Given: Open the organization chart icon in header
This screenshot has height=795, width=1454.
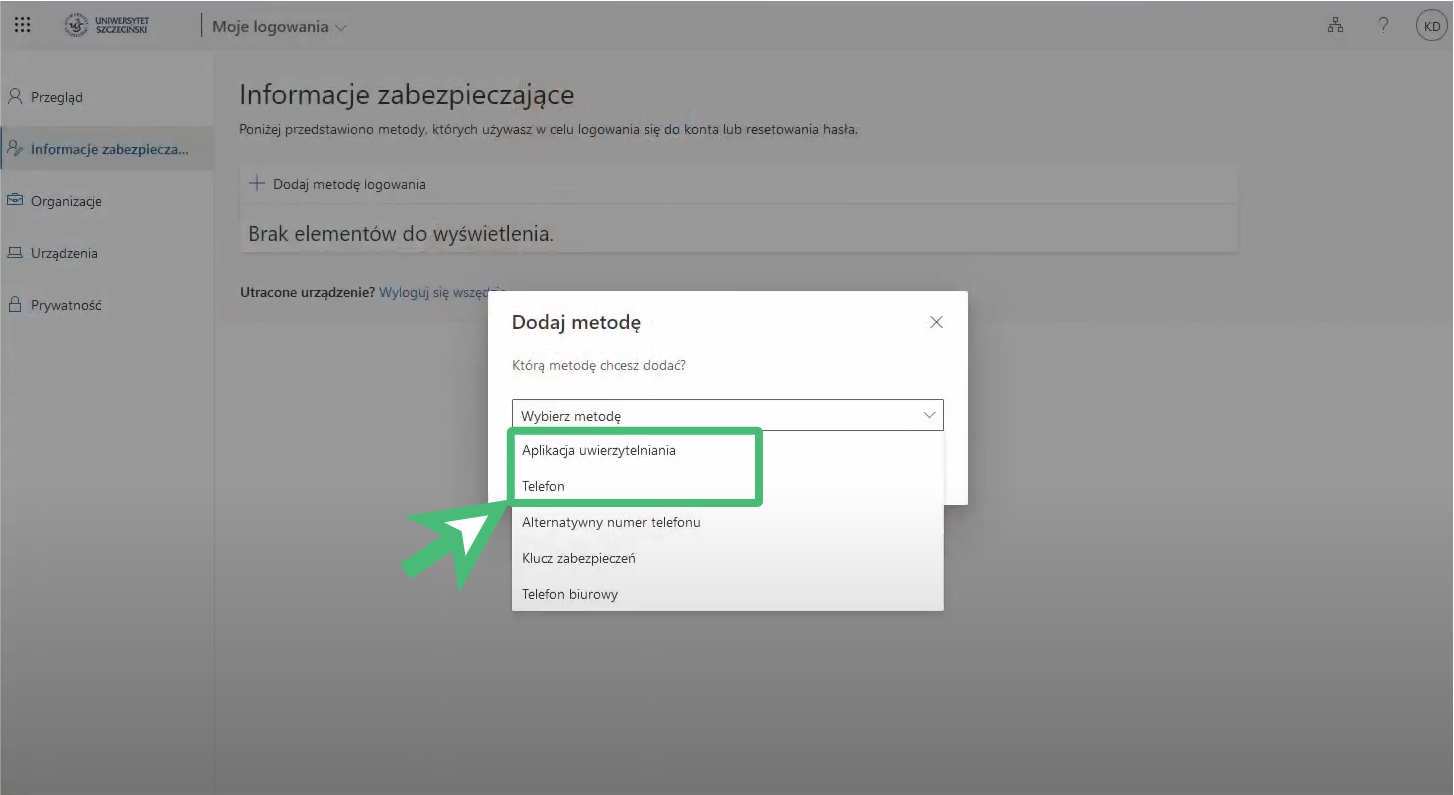Looking at the screenshot, I should [x=1335, y=26].
